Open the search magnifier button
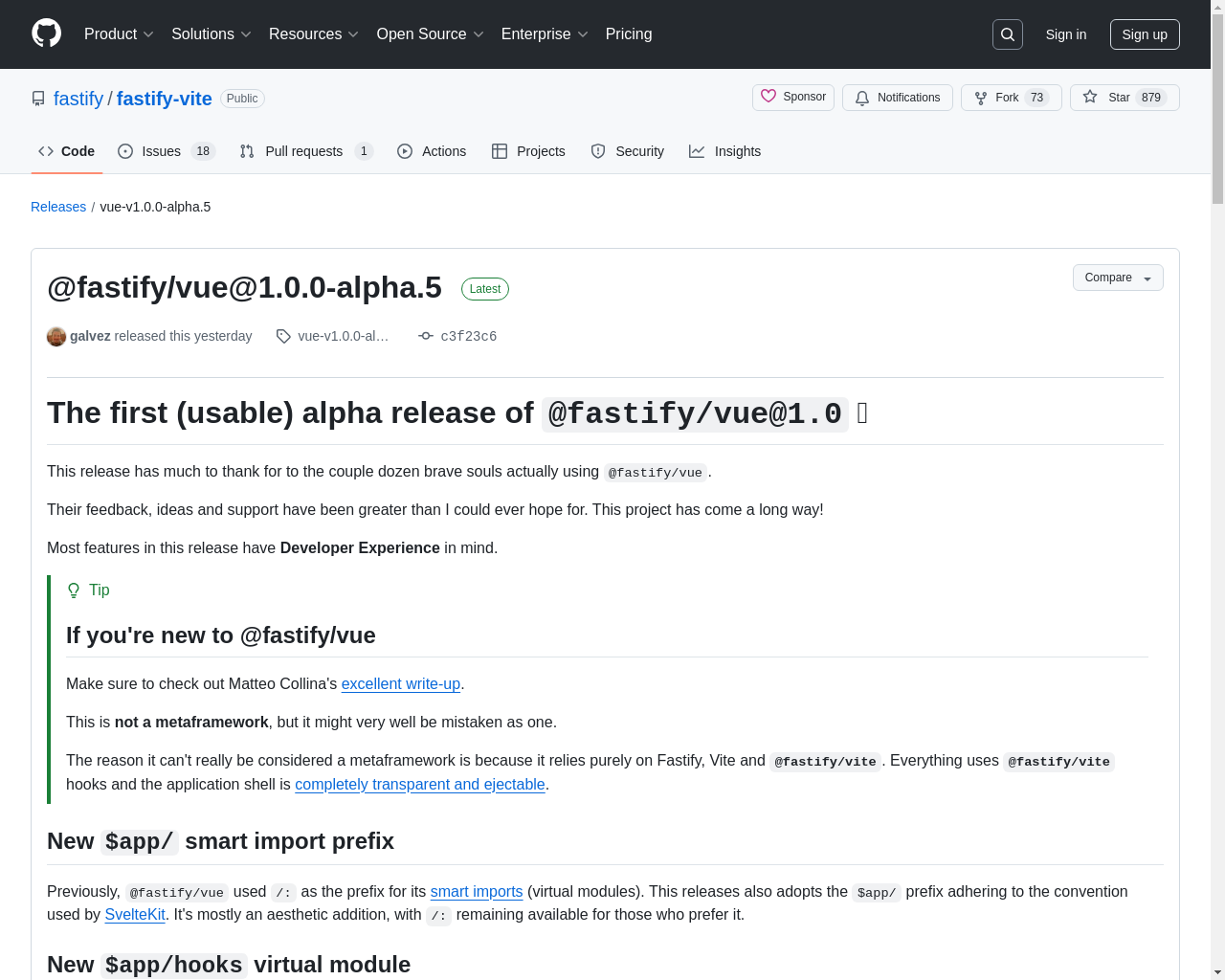Screen dimensions: 1225x980 (1008, 34)
